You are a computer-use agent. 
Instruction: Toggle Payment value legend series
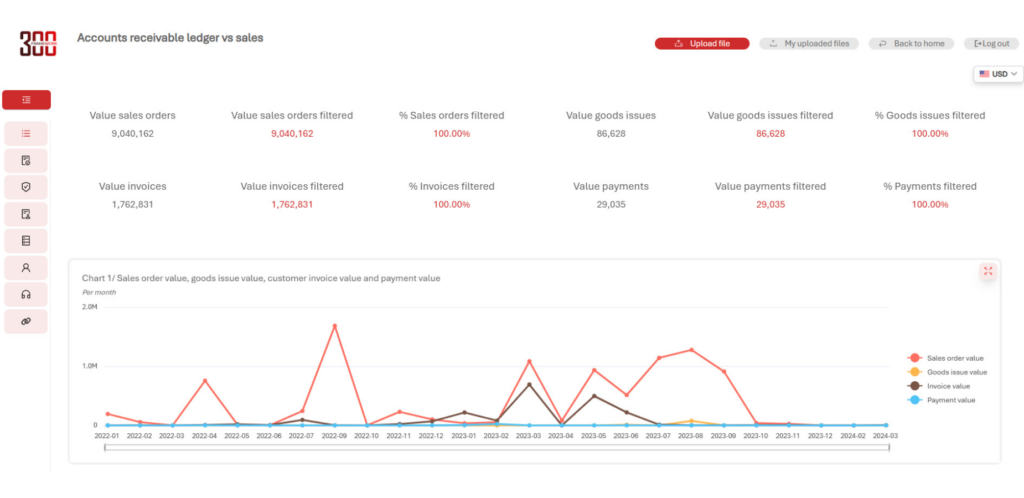pyautogui.click(x=948, y=400)
